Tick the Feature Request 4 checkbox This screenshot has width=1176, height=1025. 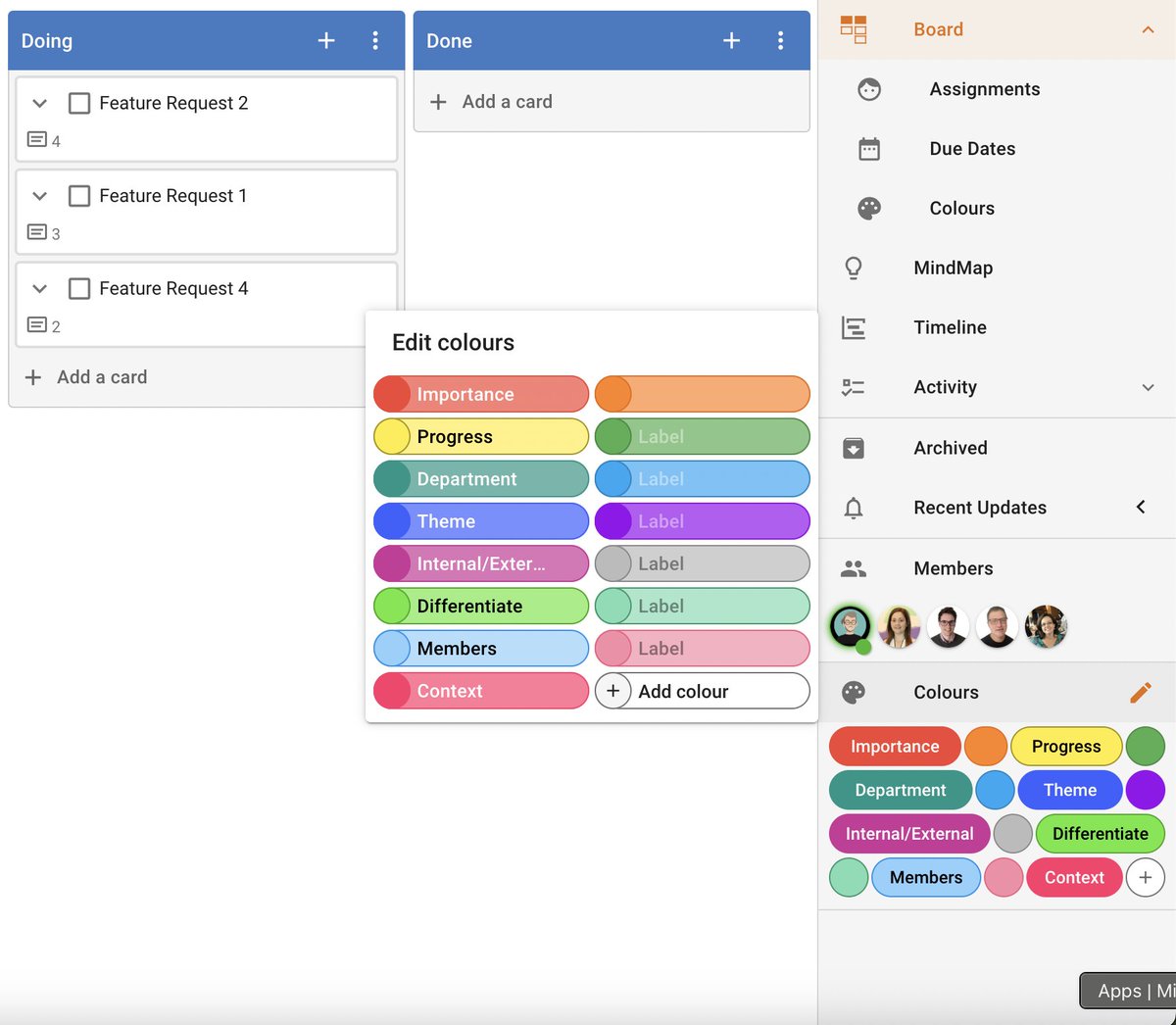pos(79,288)
